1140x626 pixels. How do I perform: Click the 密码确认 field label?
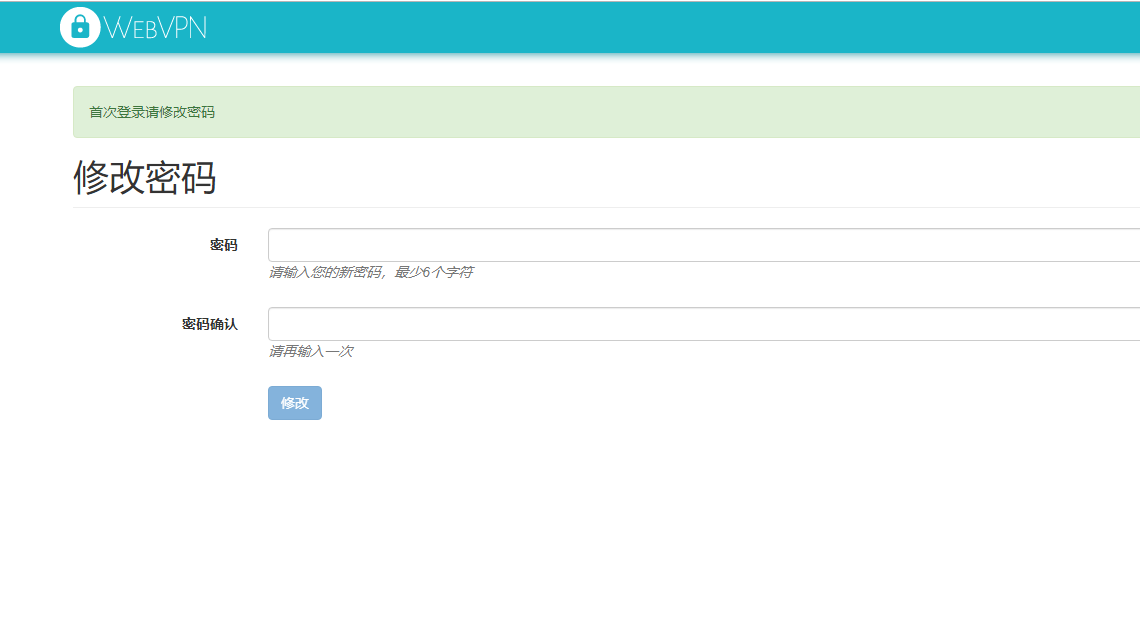click(209, 324)
